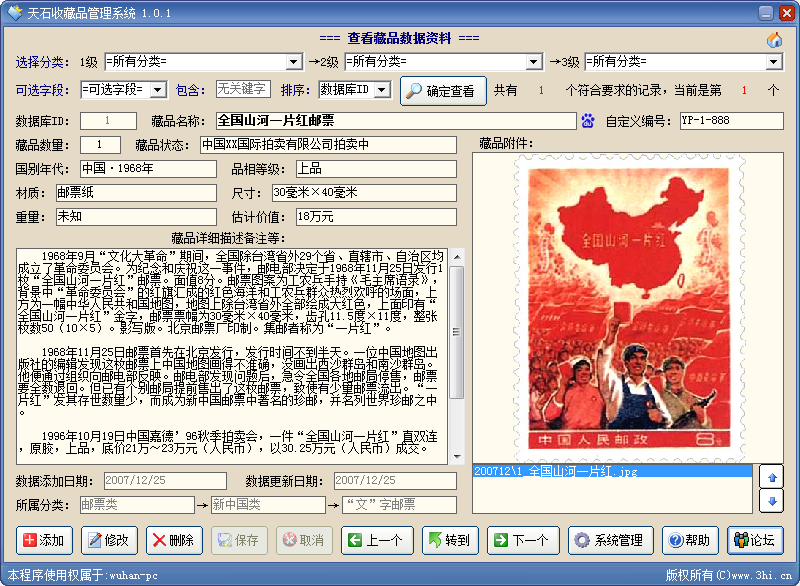The width and height of the screenshot is (800, 586).
Task: Select attachment 200712\1_全国山河一片红.jpg
Action: click(x=612, y=471)
